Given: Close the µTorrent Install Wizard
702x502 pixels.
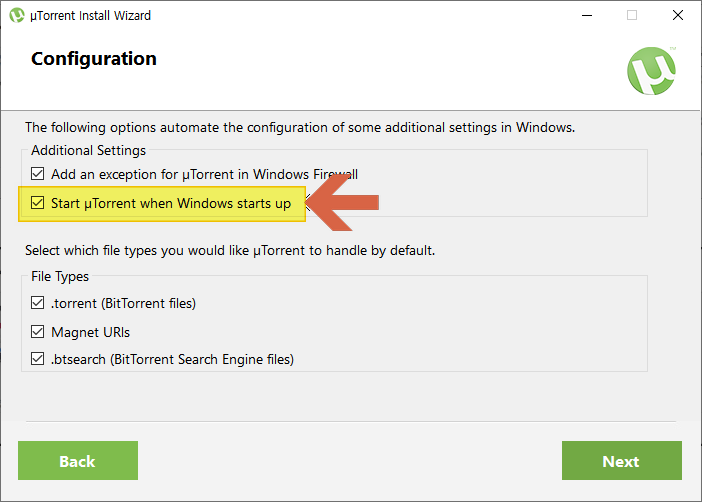Looking at the screenshot, I should (678, 15).
